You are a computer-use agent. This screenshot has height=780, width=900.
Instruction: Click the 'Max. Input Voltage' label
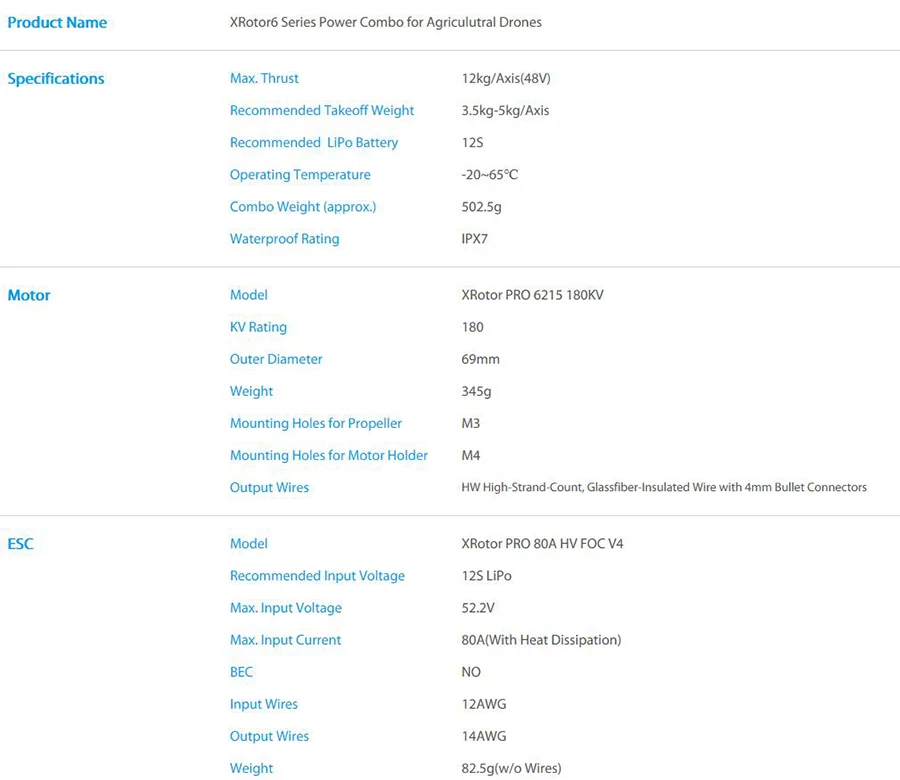pyautogui.click(x=286, y=608)
